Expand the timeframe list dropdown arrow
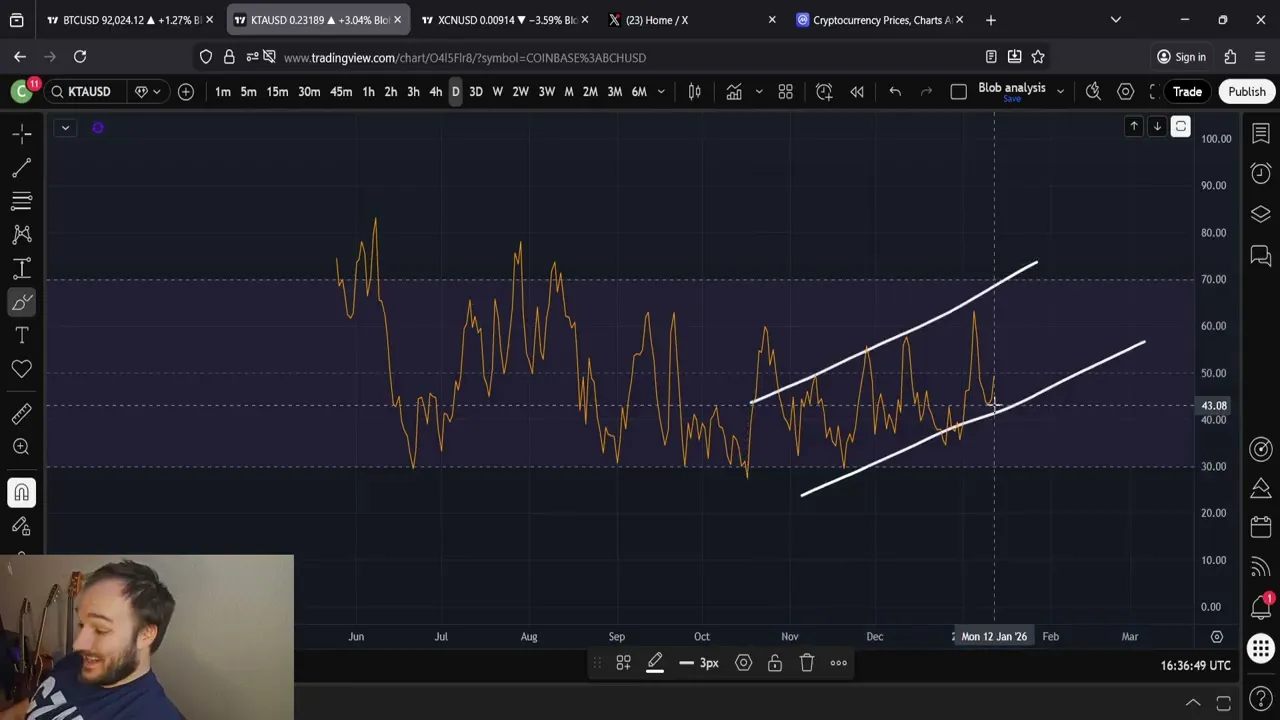 pyautogui.click(x=661, y=92)
